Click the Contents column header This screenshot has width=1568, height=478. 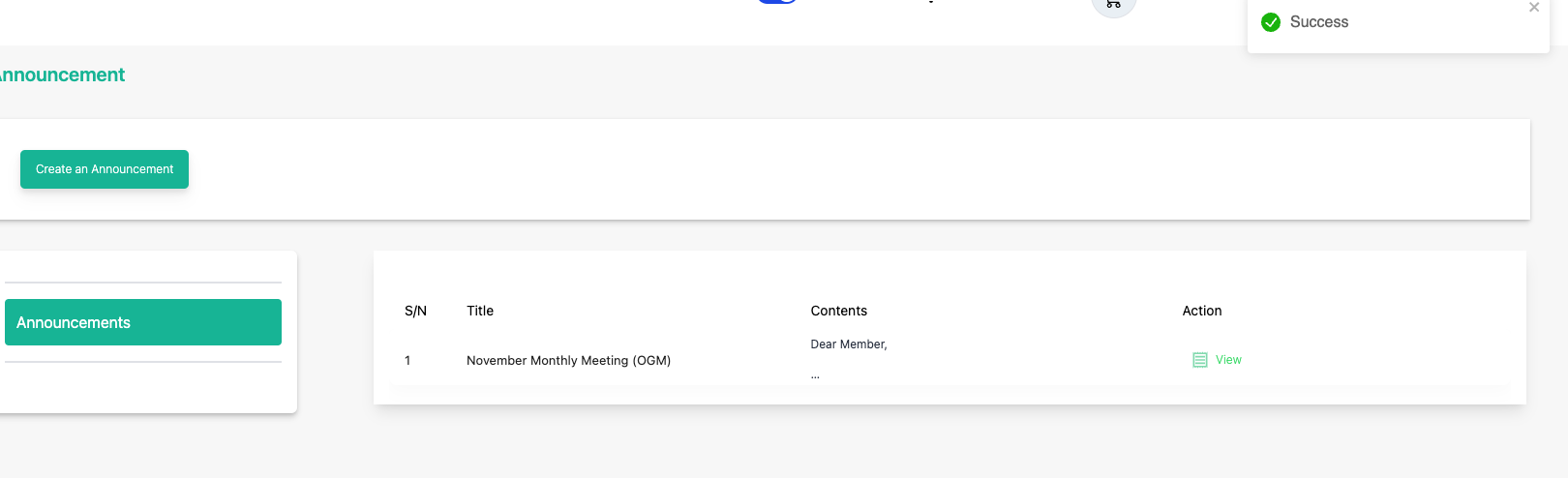[839, 311]
